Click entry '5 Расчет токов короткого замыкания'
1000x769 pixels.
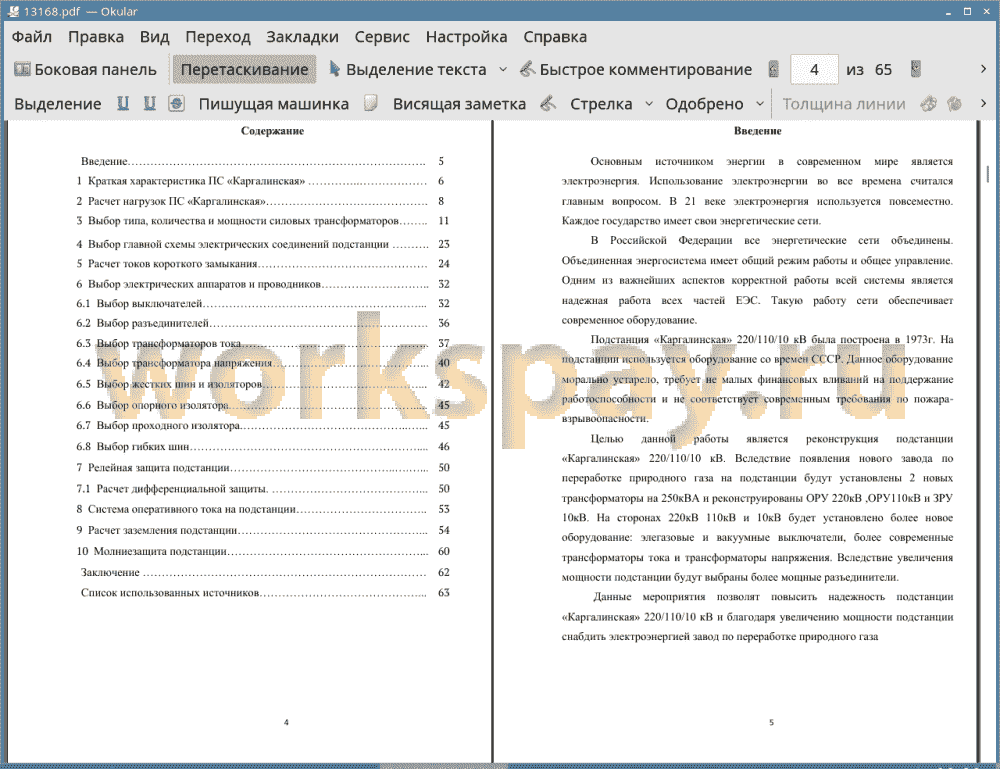(263, 264)
